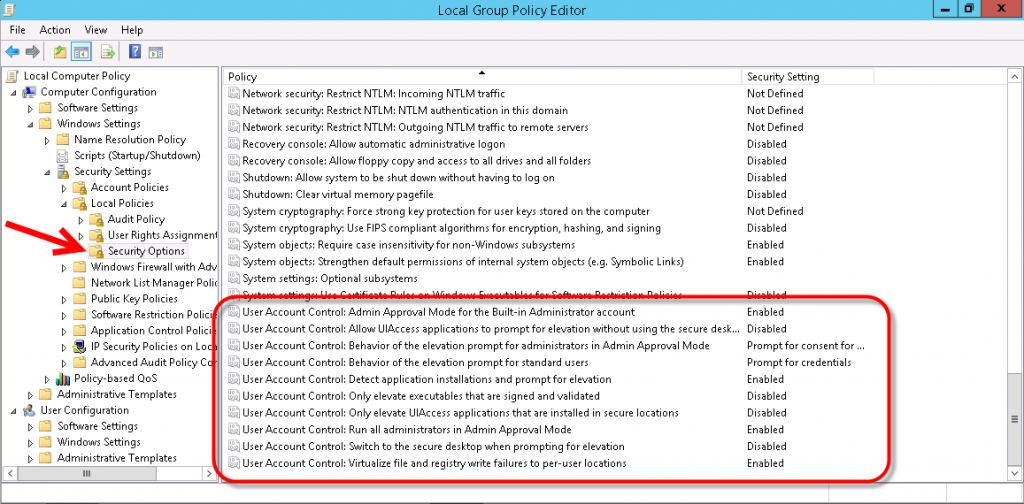
Task: Click the Security Settings server lock icon
Action: click(63, 172)
